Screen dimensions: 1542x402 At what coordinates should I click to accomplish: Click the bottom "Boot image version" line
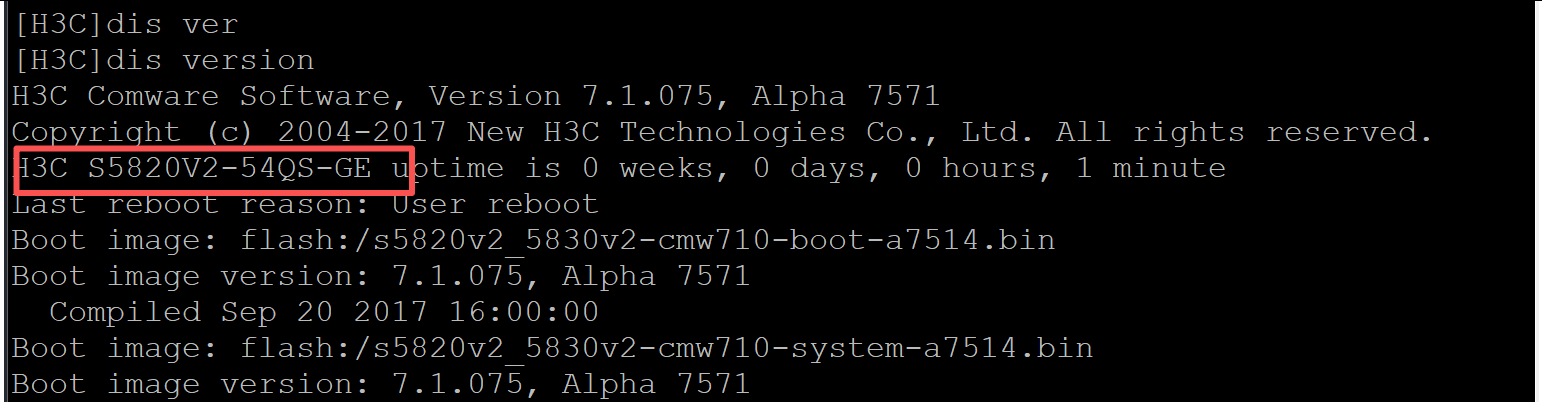[x=380, y=384]
